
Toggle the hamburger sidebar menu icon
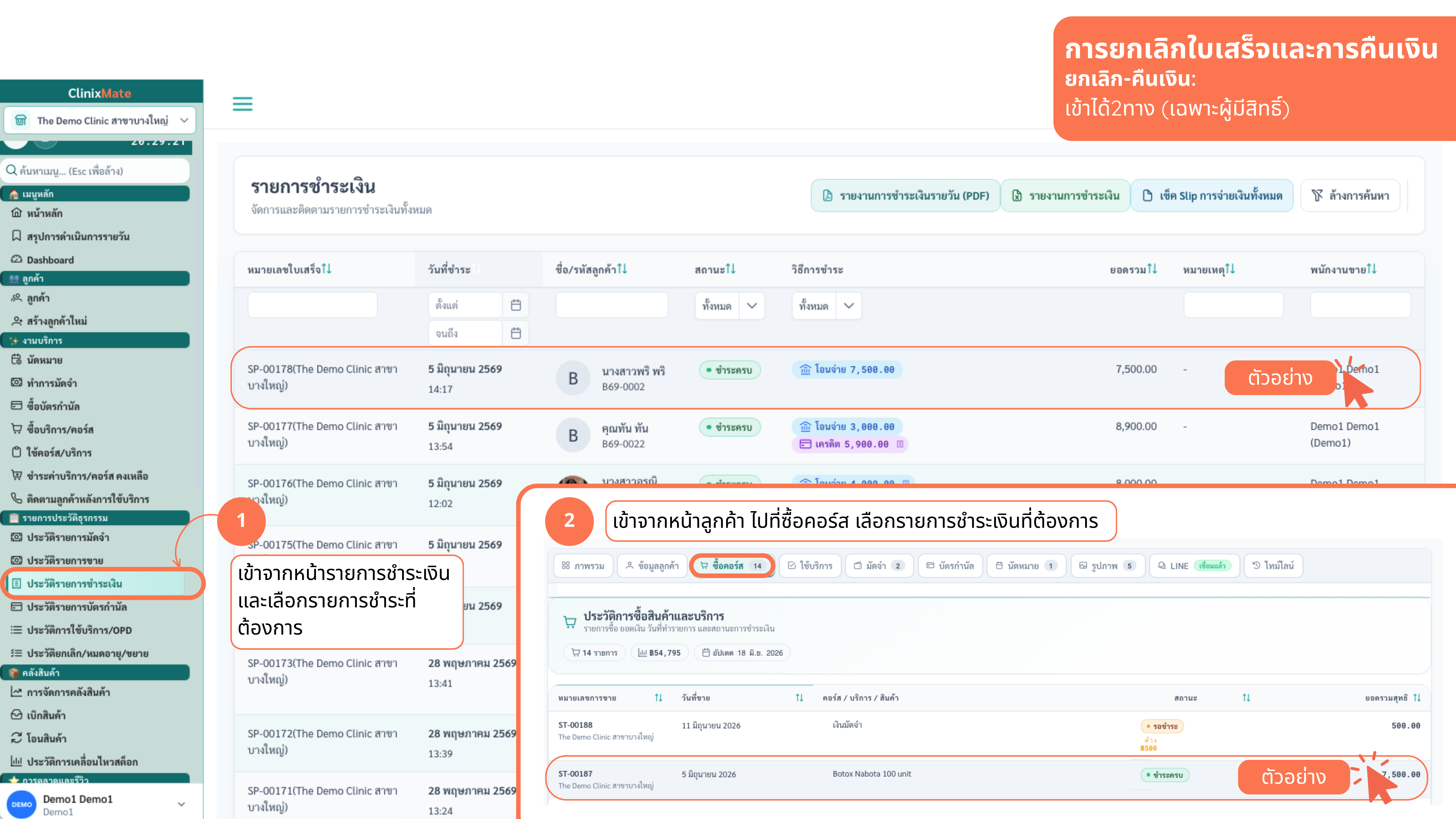(x=242, y=104)
